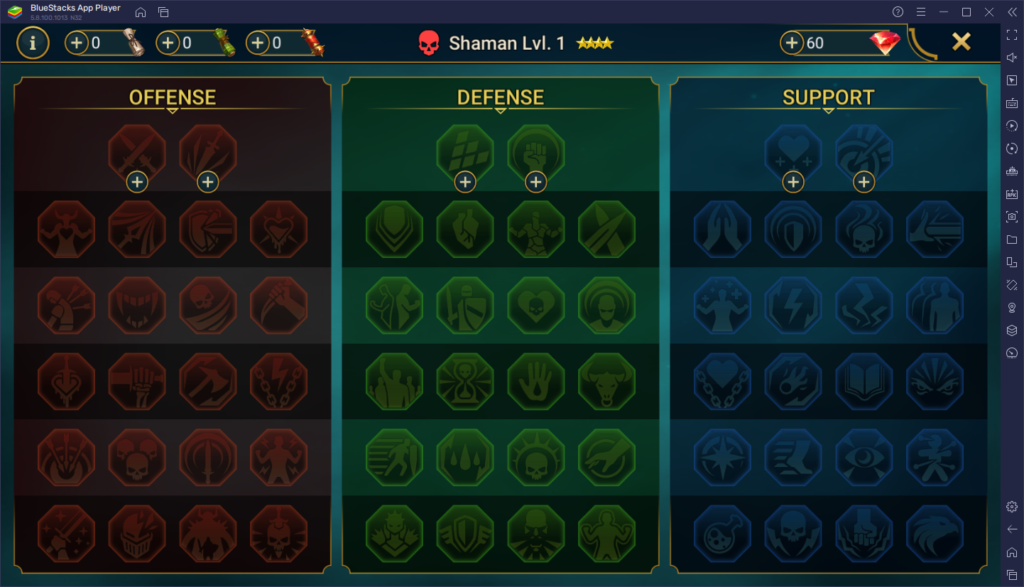Add more red gems with plus button
Viewport: 1024px width, 587px height.
[792, 43]
